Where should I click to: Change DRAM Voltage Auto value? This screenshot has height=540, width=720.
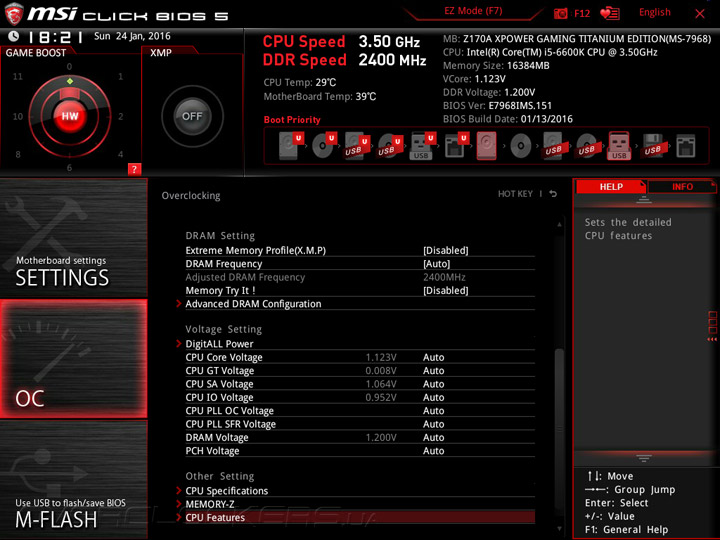pyautogui.click(x=433, y=437)
